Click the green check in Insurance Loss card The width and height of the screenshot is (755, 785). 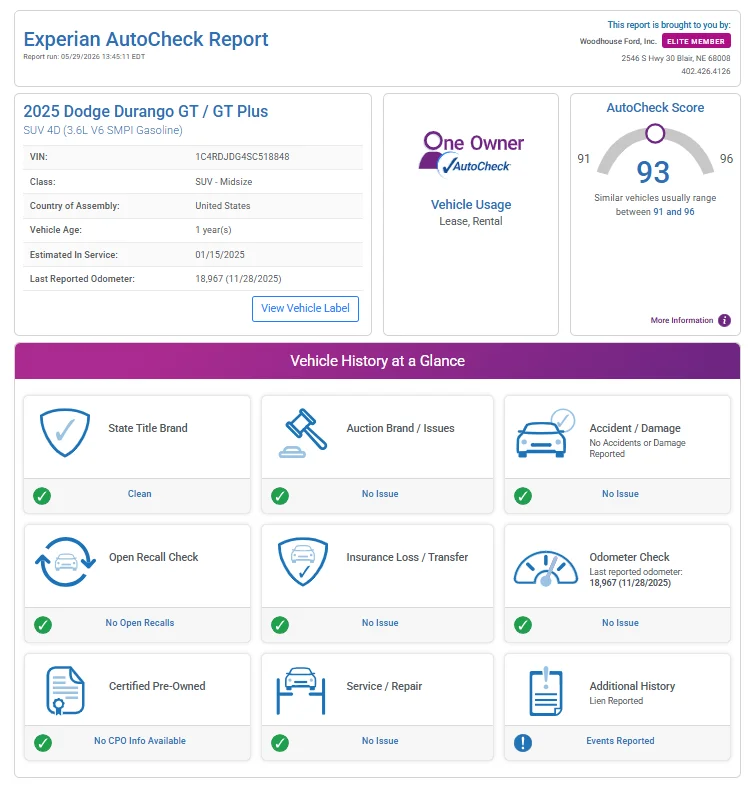(x=280, y=625)
